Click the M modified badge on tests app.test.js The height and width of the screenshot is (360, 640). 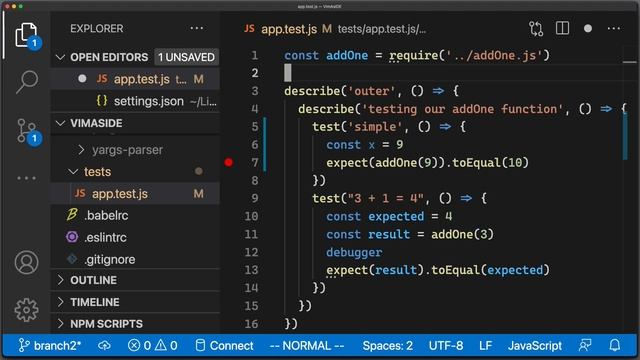click(198, 194)
